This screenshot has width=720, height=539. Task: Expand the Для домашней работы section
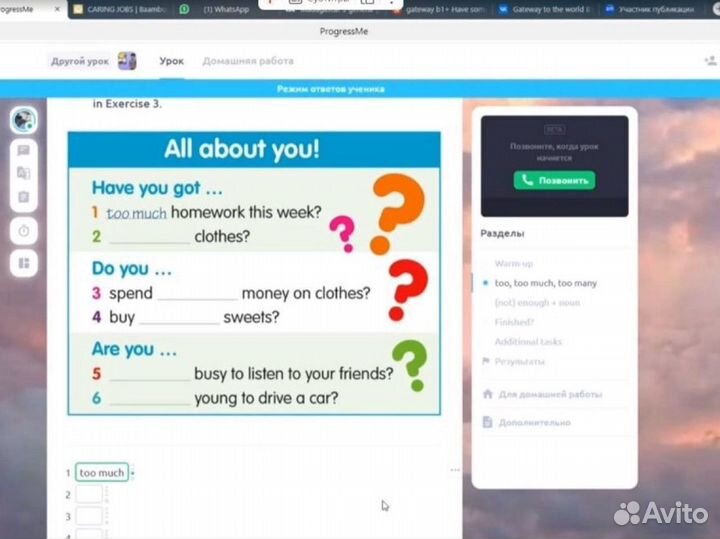point(548,395)
